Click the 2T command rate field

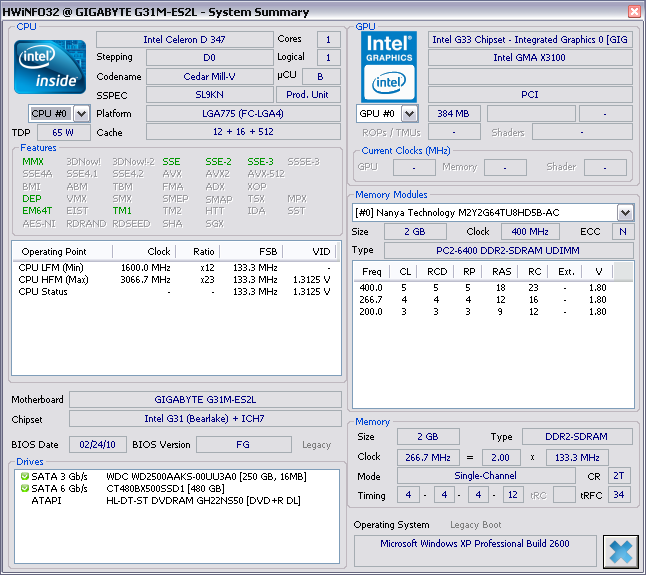coord(619,476)
